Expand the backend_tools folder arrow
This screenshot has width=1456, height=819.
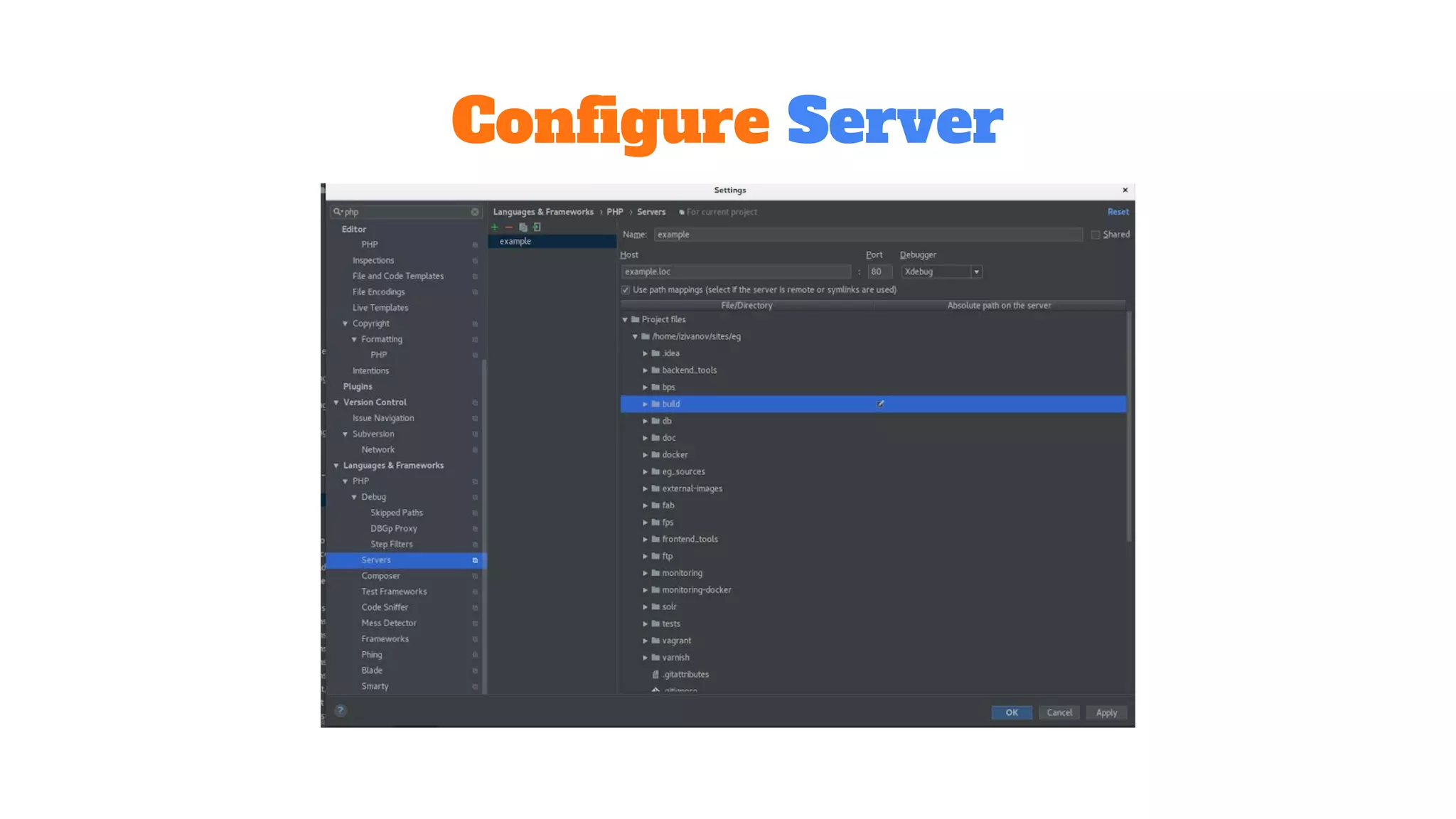pyautogui.click(x=645, y=370)
